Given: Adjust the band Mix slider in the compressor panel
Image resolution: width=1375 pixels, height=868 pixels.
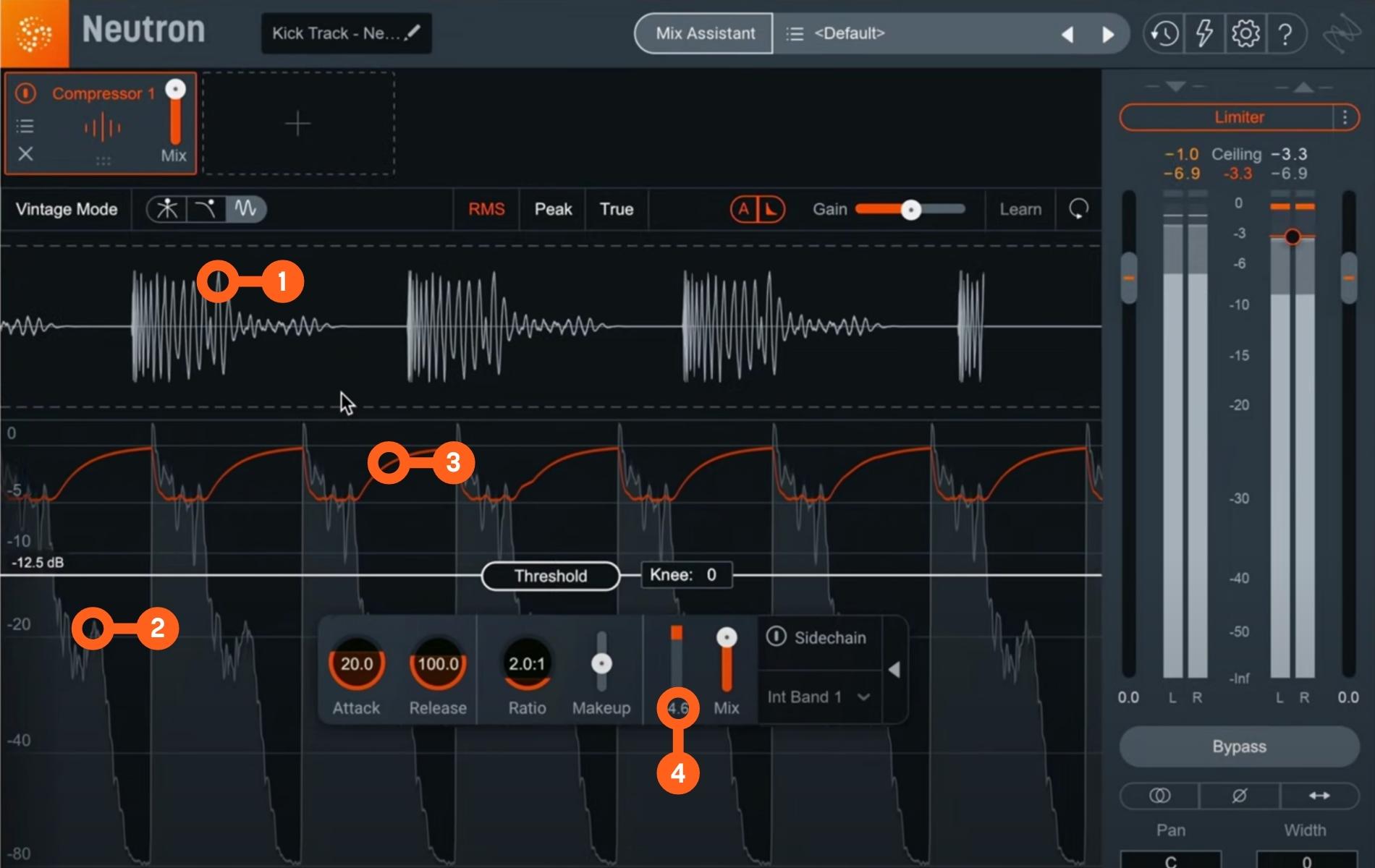Looking at the screenshot, I should pyautogui.click(x=727, y=637).
